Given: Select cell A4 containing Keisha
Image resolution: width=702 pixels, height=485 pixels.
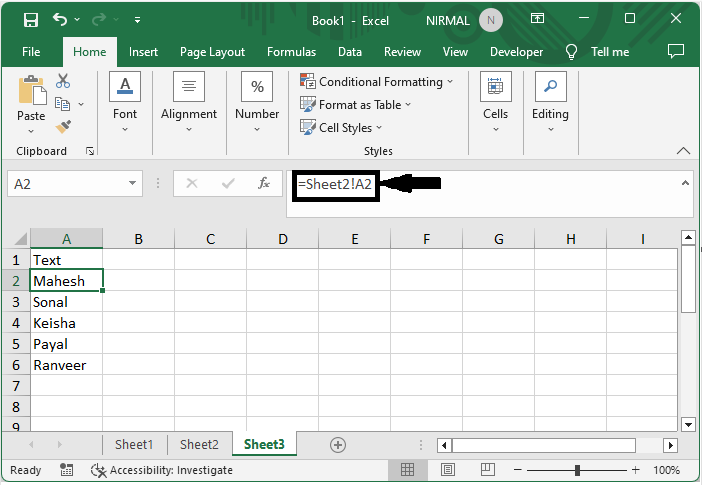Looking at the screenshot, I should tap(66, 323).
